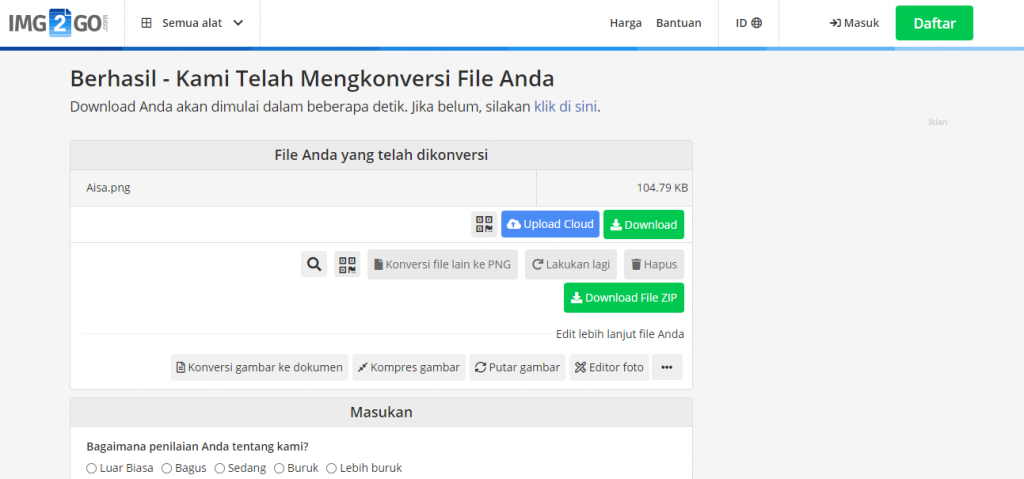This screenshot has width=1024, height=479.
Task: Select the Luar Biasa rating option
Action: tap(92, 468)
